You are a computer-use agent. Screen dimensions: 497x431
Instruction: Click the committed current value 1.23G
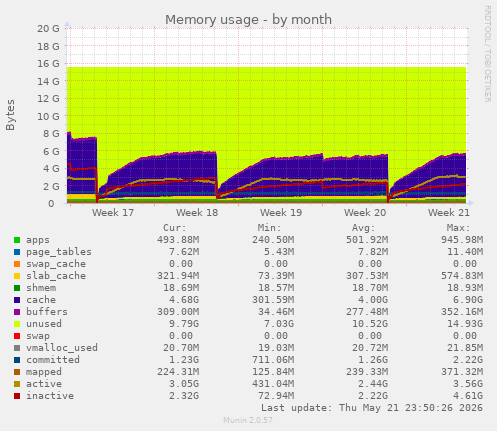click(x=184, y=360)
